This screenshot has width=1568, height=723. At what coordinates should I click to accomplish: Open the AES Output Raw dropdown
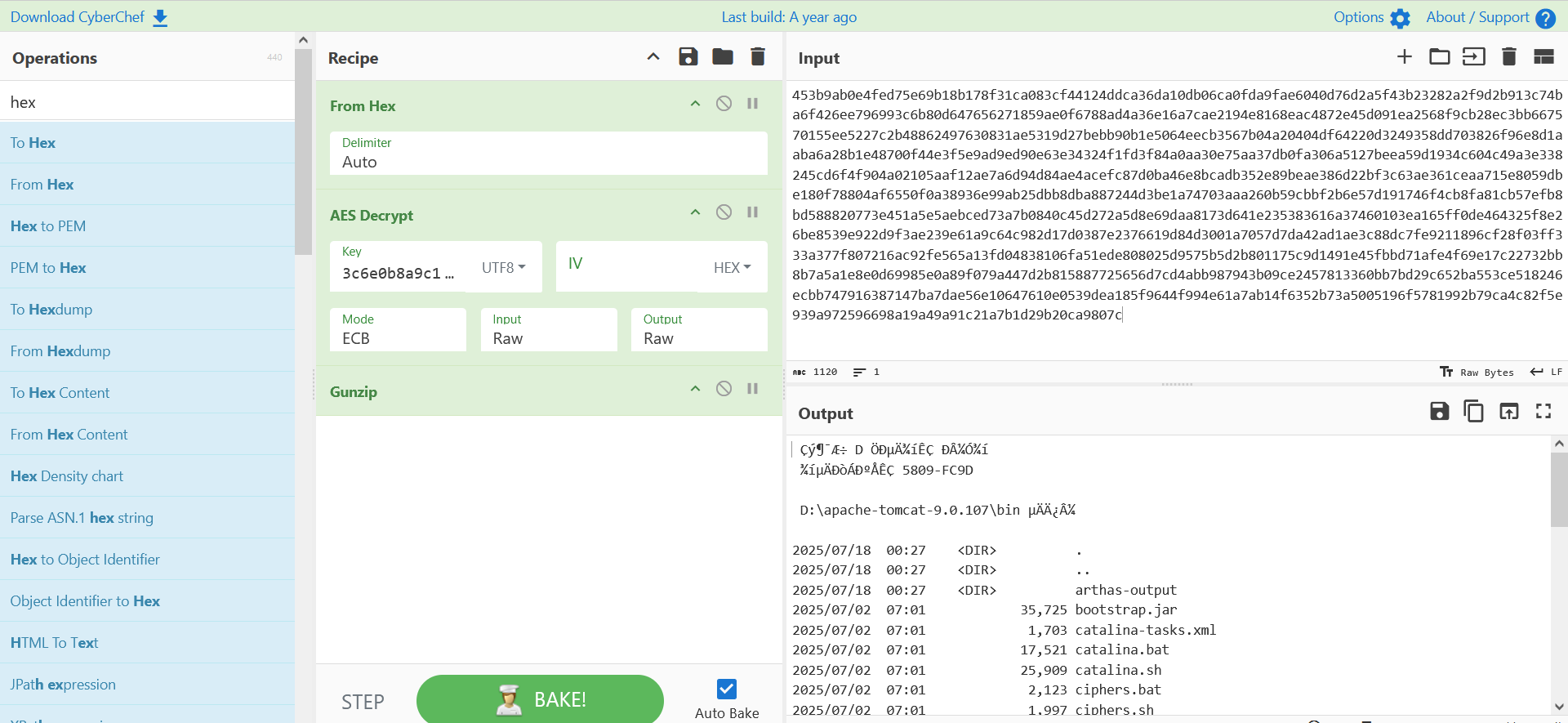pyautogui.click(x=699, y=330)
